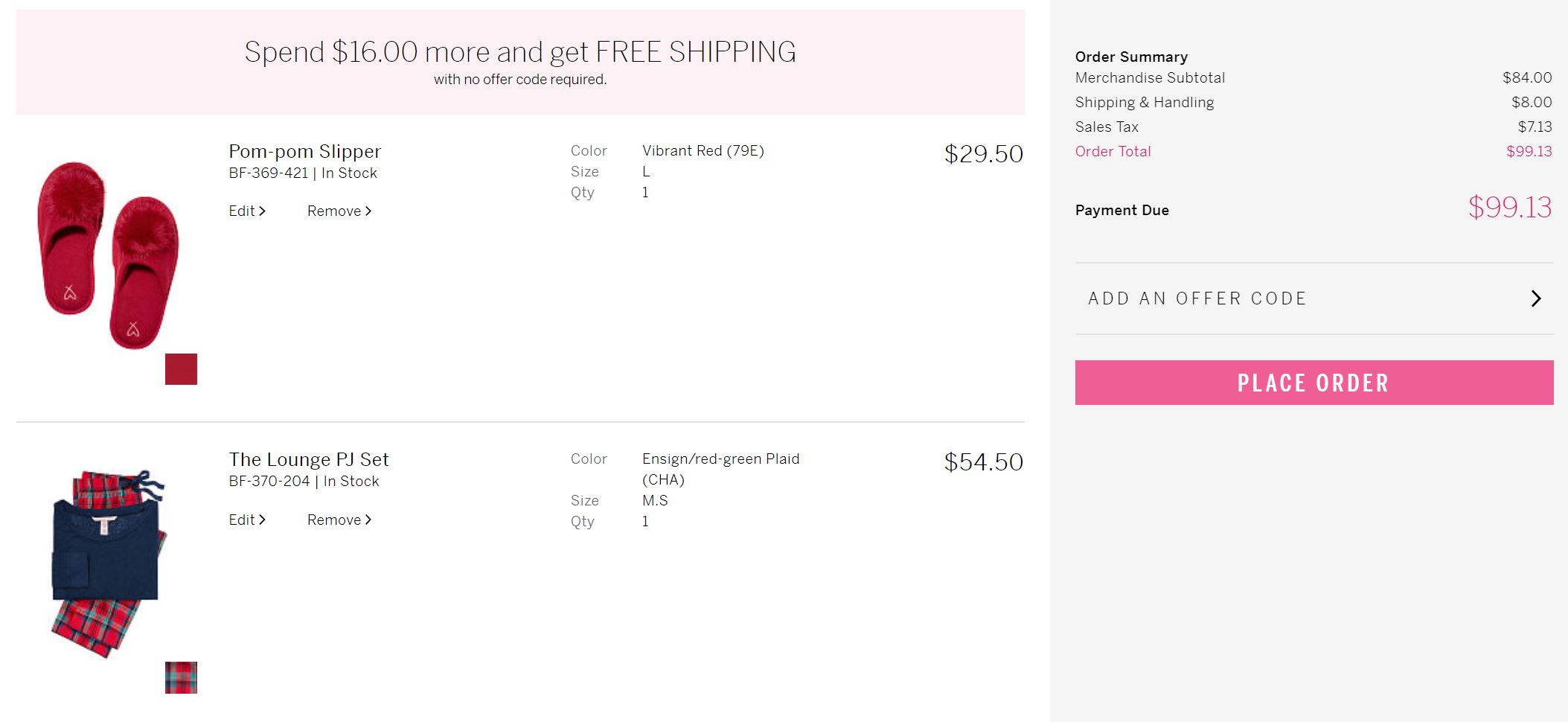Click the Pom-pom Slipper product title
Viewport: 1568px width, 722px height.
tap(304, 152)
